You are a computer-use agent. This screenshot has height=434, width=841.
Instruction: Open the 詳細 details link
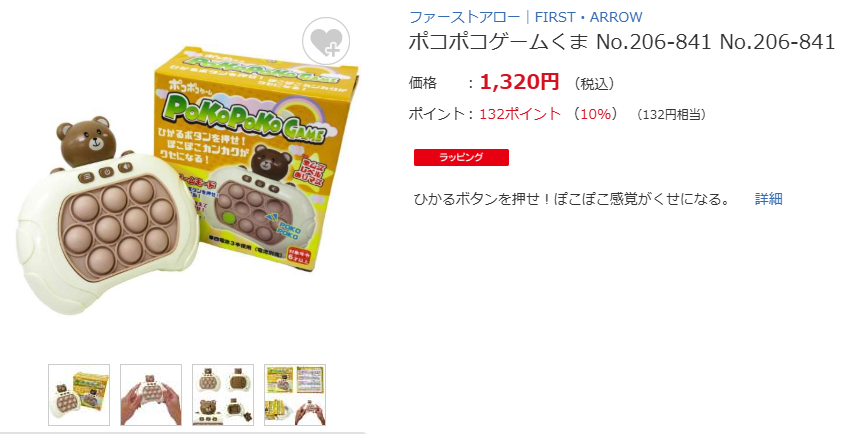(x=769, y=199)
